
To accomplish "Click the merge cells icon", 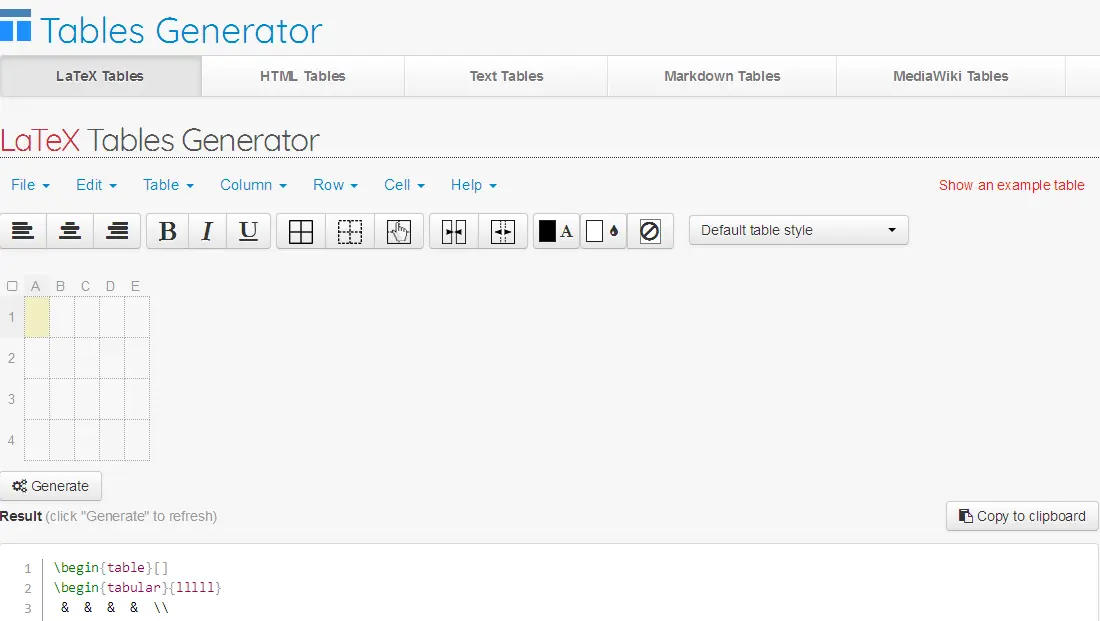I will pos(454,232).
